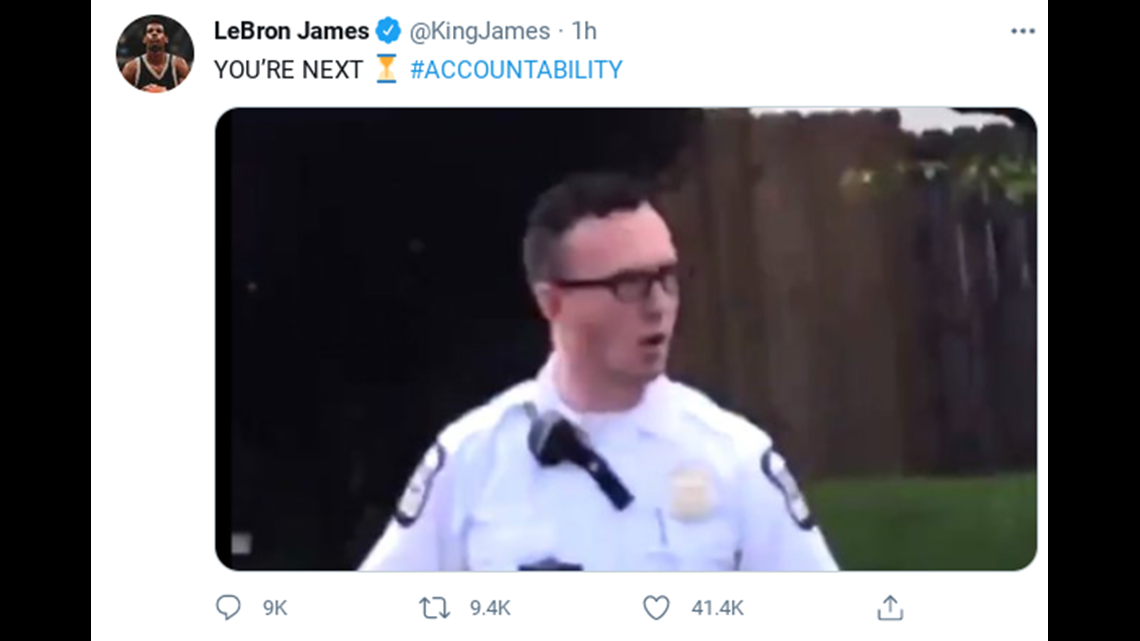Image resolution: width=1140 pixels, height=641 pixels.
Task: Play the embedded video of the officer
Action: pos(626,339)
